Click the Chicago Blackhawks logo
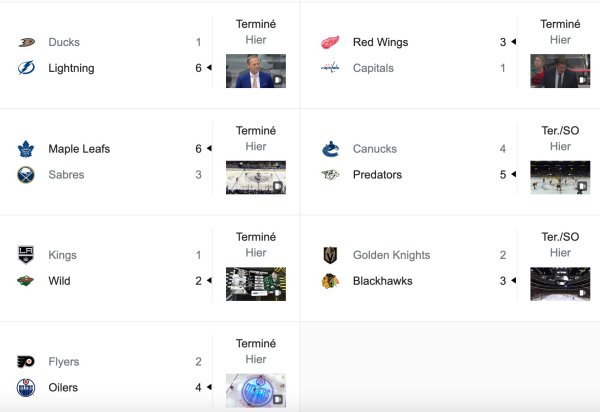This screenshot has height=412, width=600. pyautogui.click(x=330, y=281)
